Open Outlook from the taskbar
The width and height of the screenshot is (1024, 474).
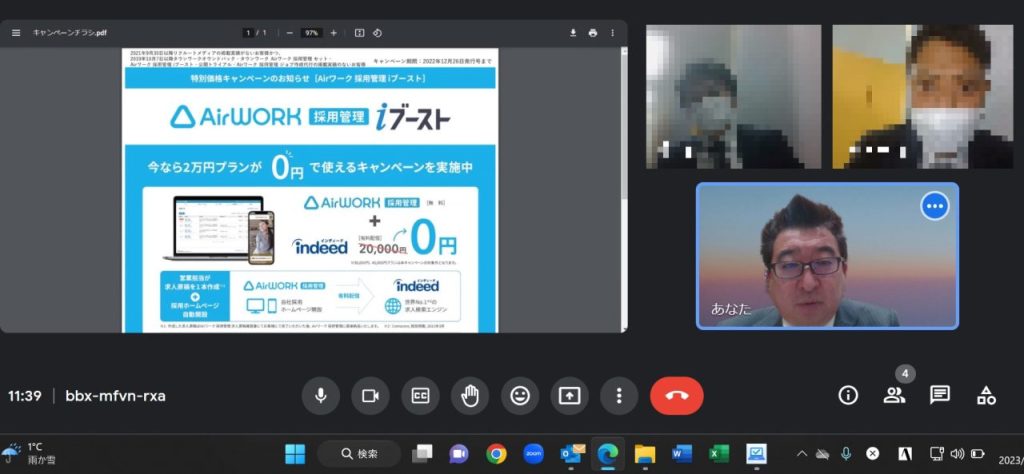click(x=571, y=453)
